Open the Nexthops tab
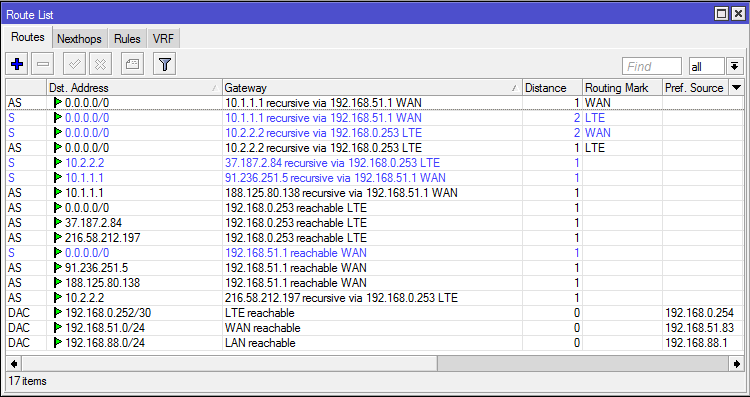The height and width of the screenshot is (397, 750). 79,39
